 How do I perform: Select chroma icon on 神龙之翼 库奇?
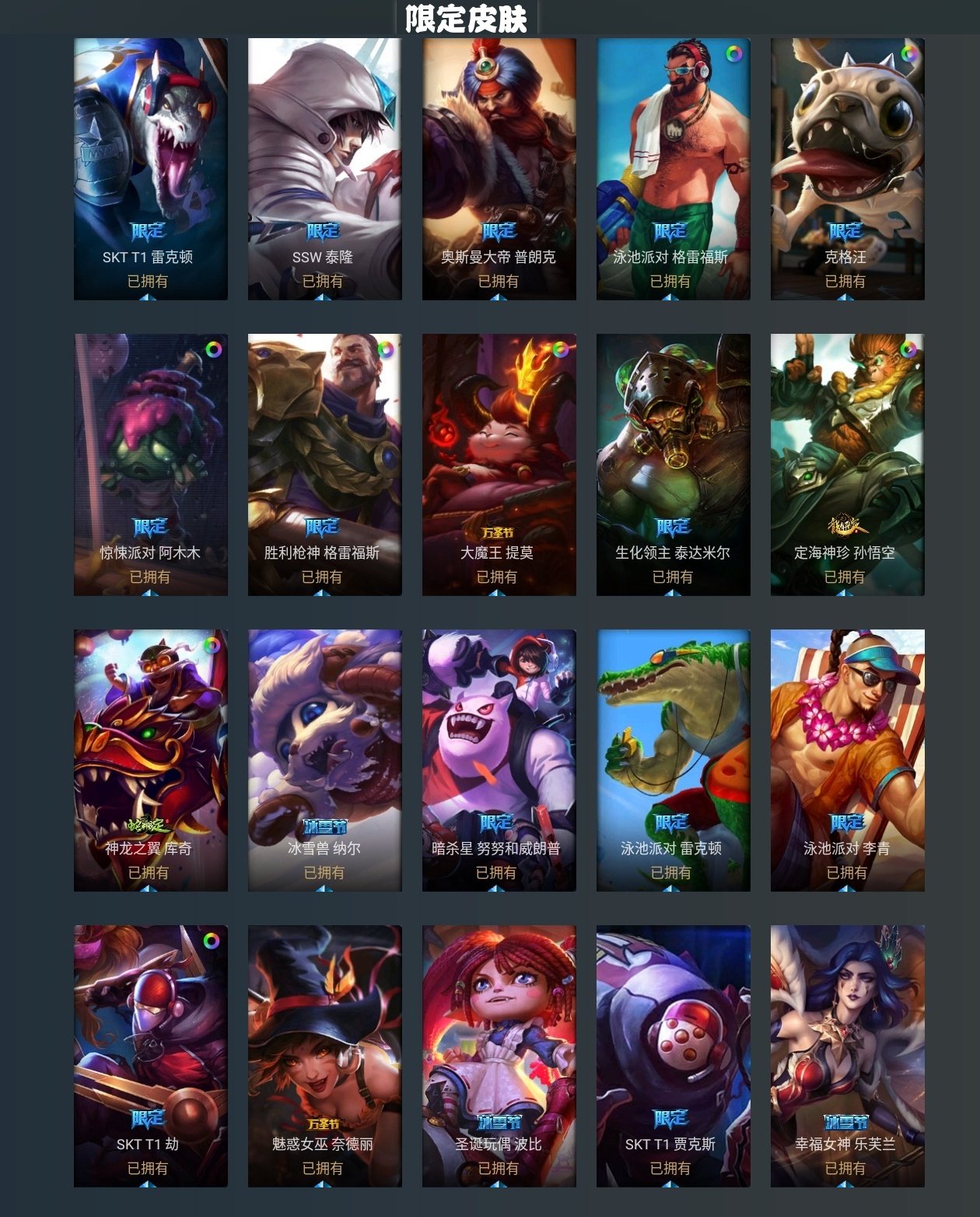212,645
